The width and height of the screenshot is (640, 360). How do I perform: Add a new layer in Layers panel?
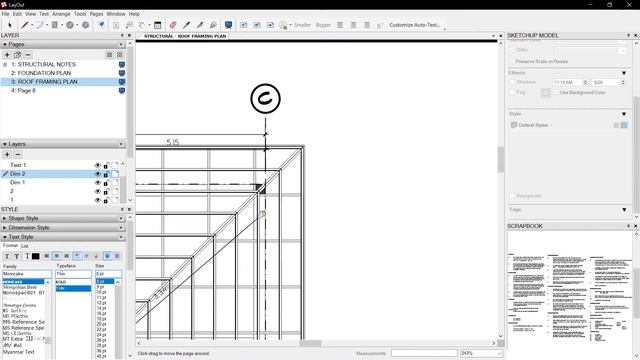[x=7, y=154]
